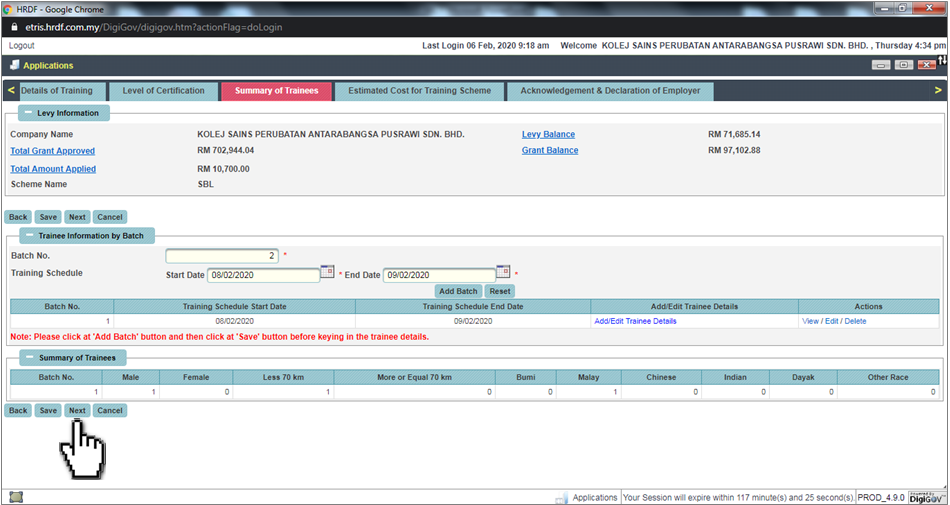
Task: Focus the End Date input field
Action: coord(439,275)
